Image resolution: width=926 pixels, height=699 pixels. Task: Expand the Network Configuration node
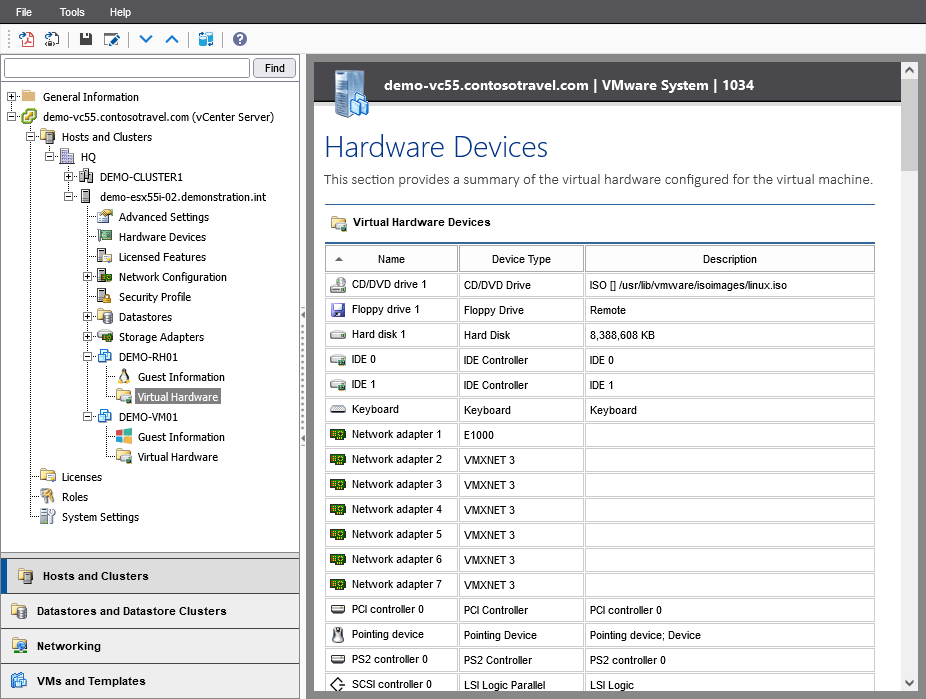pyautogui.click(x=87, y=276)
